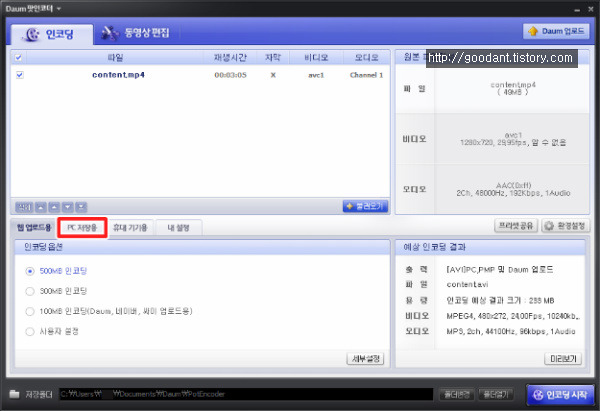Image resolution: width=600 pixels, height=411 pixels.
Task: Click the 미리보기 preview button
Action: (563, 359)
